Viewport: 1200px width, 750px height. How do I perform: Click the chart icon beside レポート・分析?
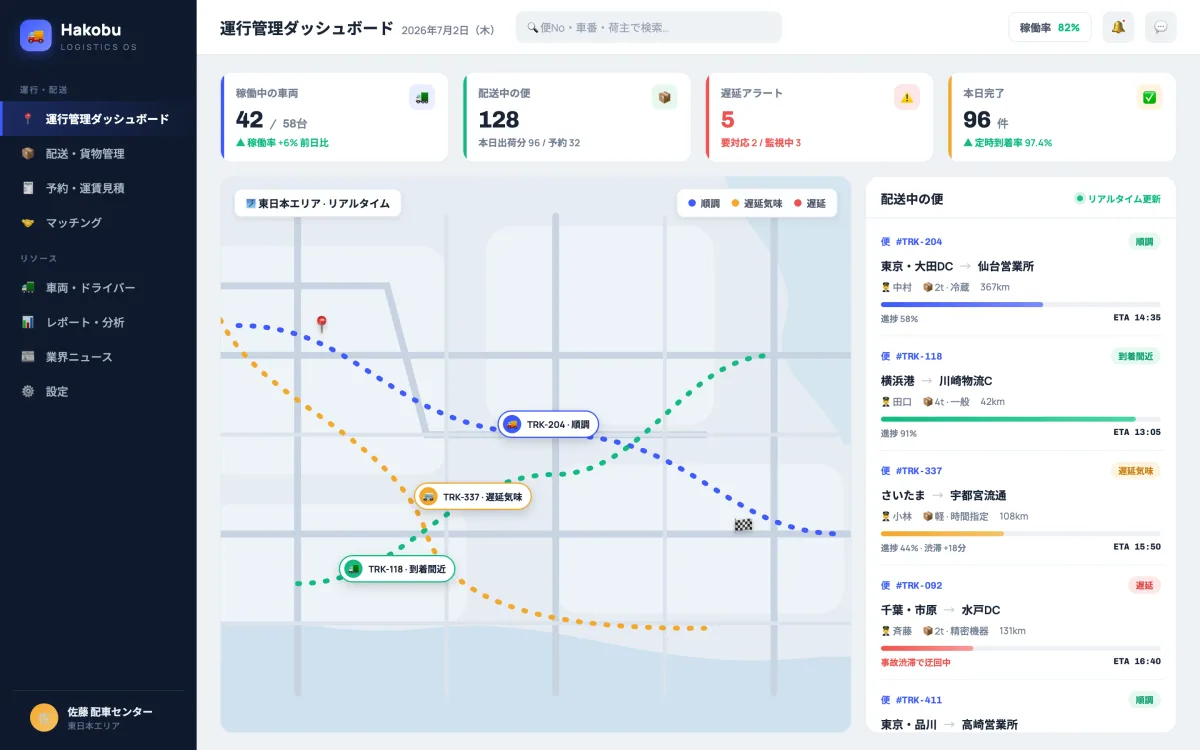point(28,322)
